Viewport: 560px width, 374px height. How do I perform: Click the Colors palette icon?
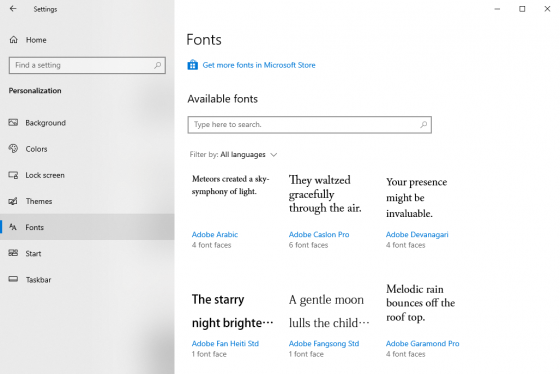point(13,149)
